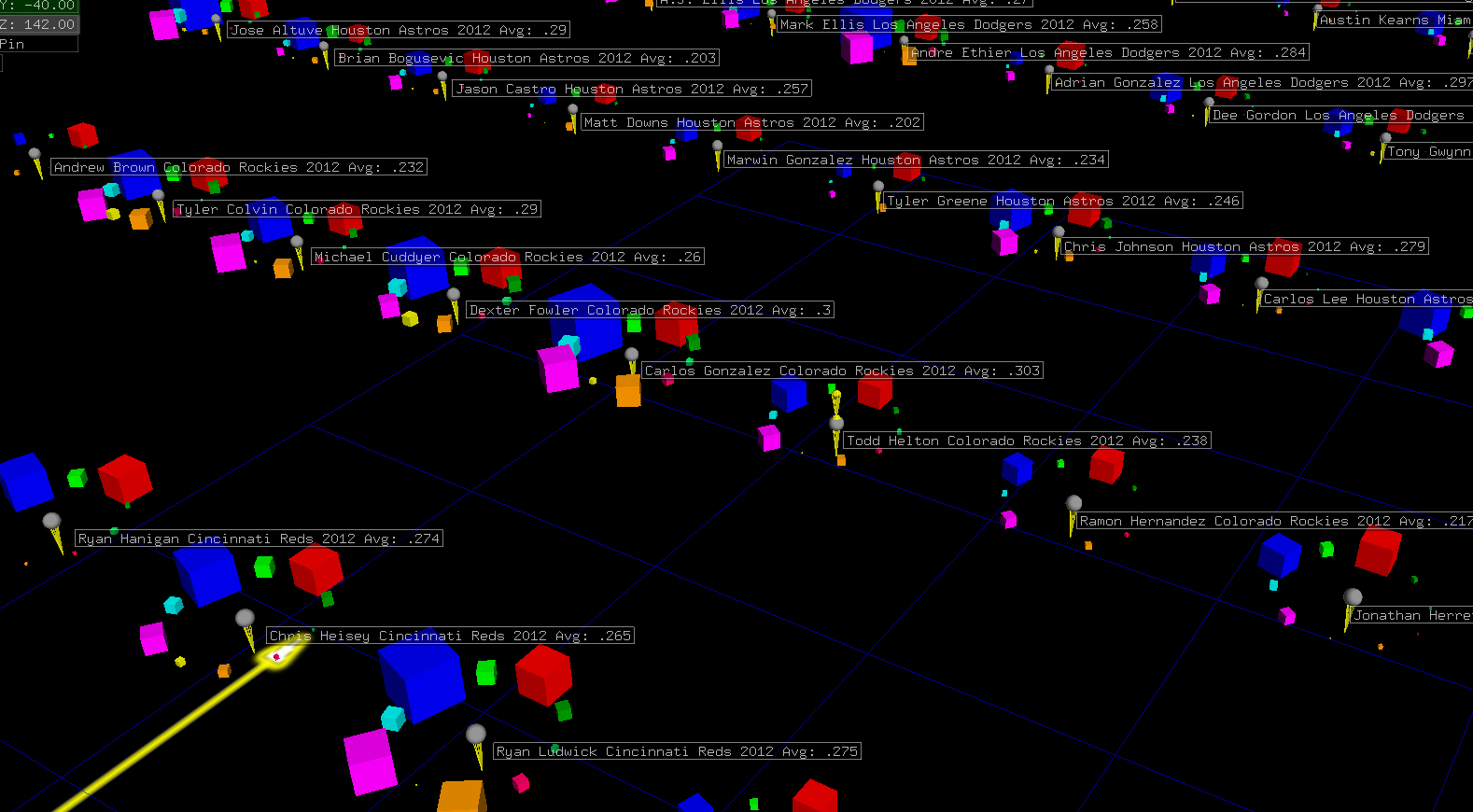Click the Y coordinate value field
The height and width of the screenshot is (812, 1473).
(x=39, y=6)
